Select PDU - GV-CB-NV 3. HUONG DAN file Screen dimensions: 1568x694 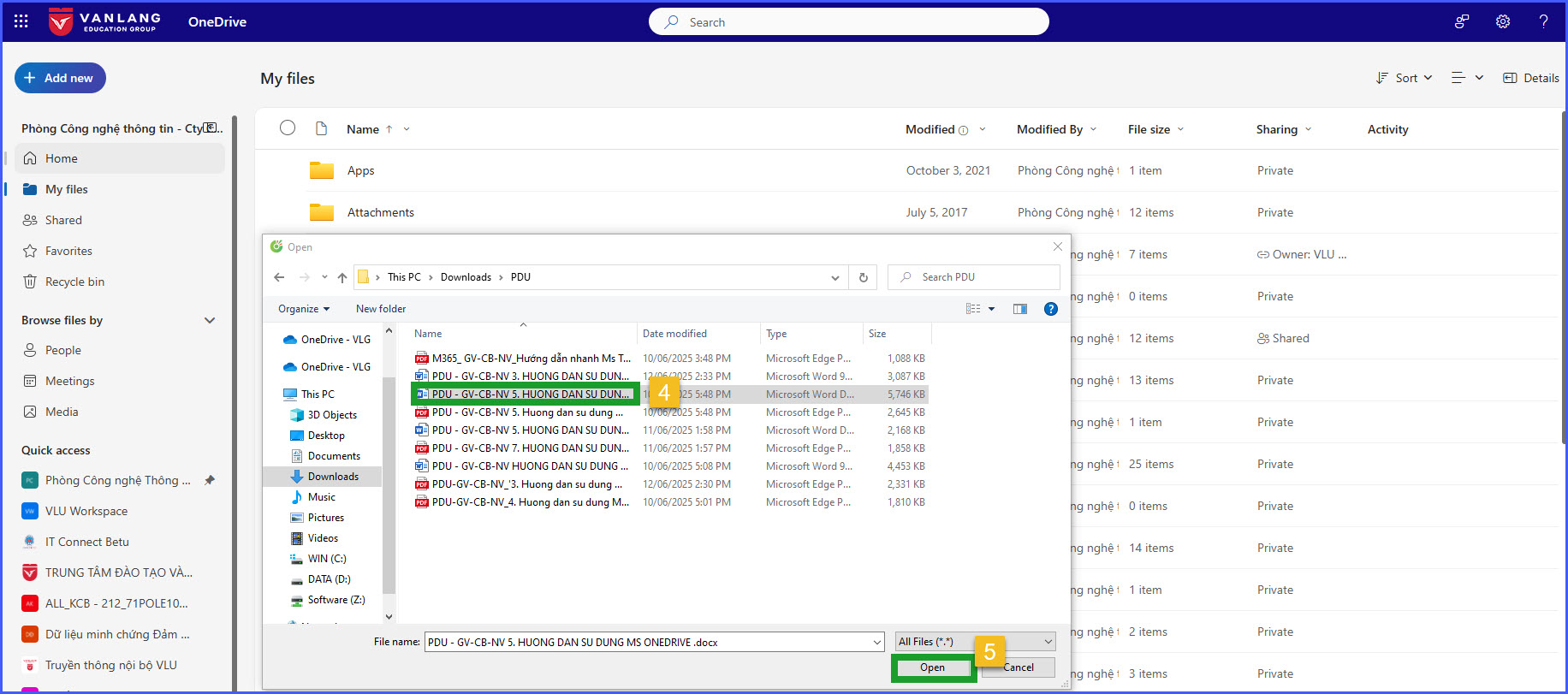coord(531,376)
